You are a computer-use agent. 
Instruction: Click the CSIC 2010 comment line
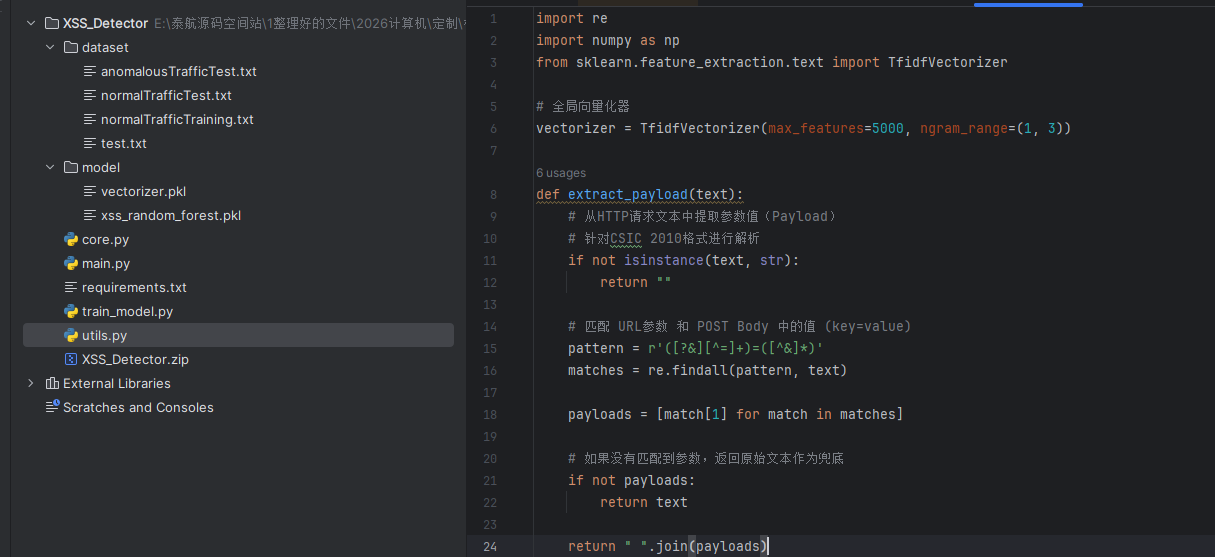(x=664, y=238)
